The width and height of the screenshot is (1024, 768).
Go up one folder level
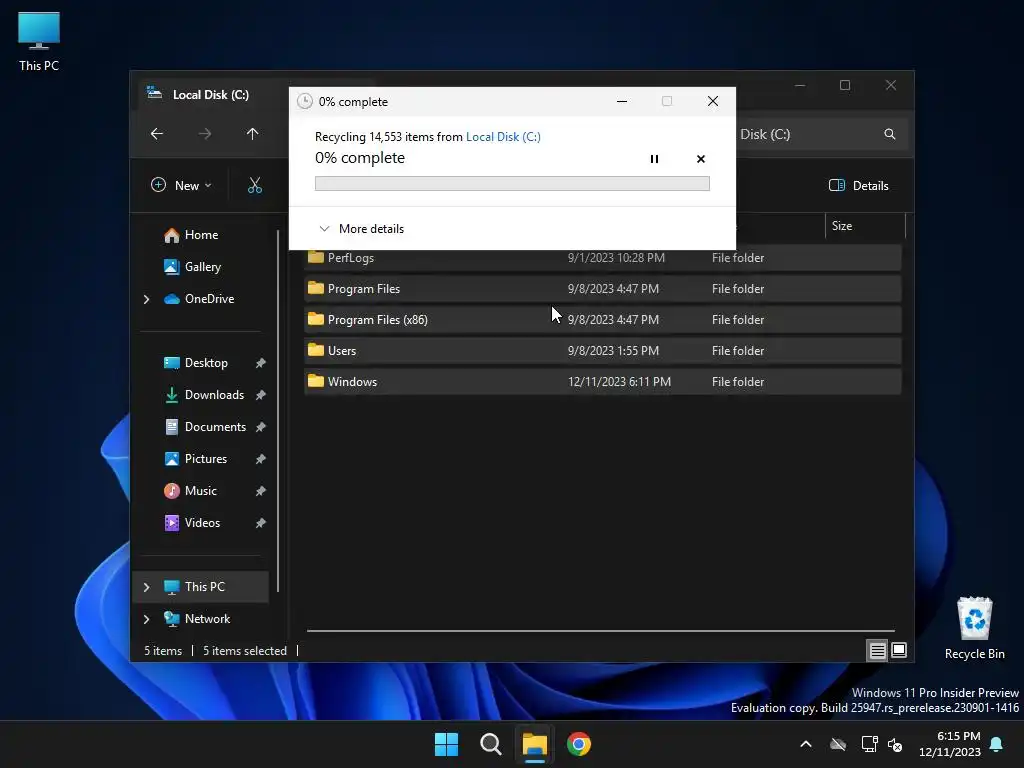tap(252, 134)
